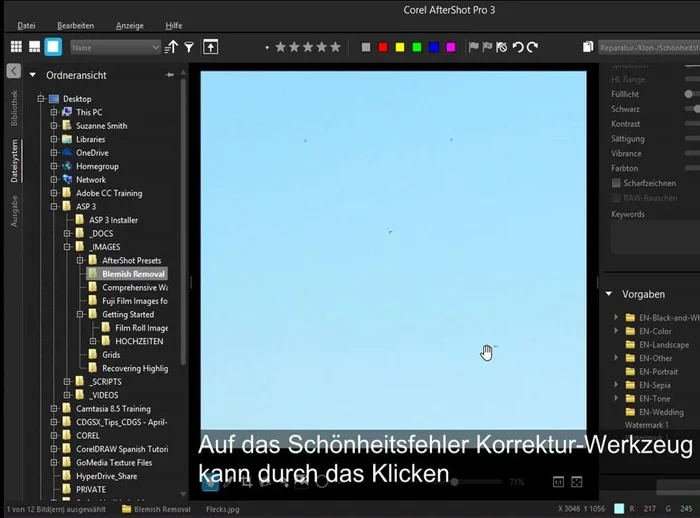Select the EN-Wedding preset folder

(661, 412)
